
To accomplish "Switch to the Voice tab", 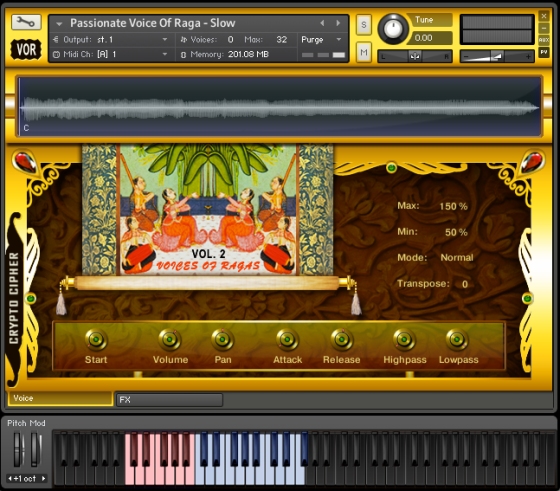I will pyautogui.click(x=60, y=398).
